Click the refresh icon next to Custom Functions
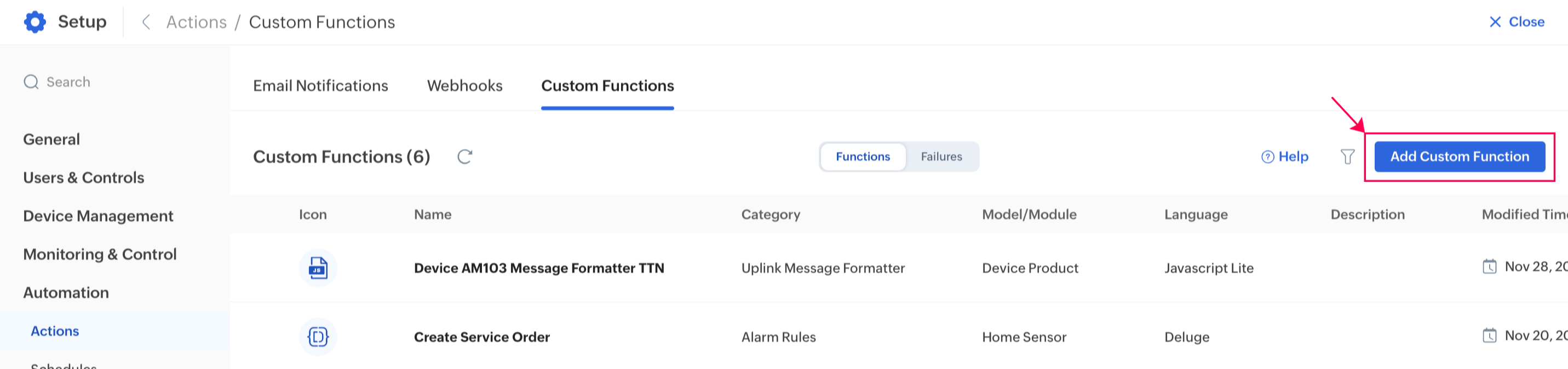Image resolution: width=1568 pixels, height=369 pixels. point(464,157)
